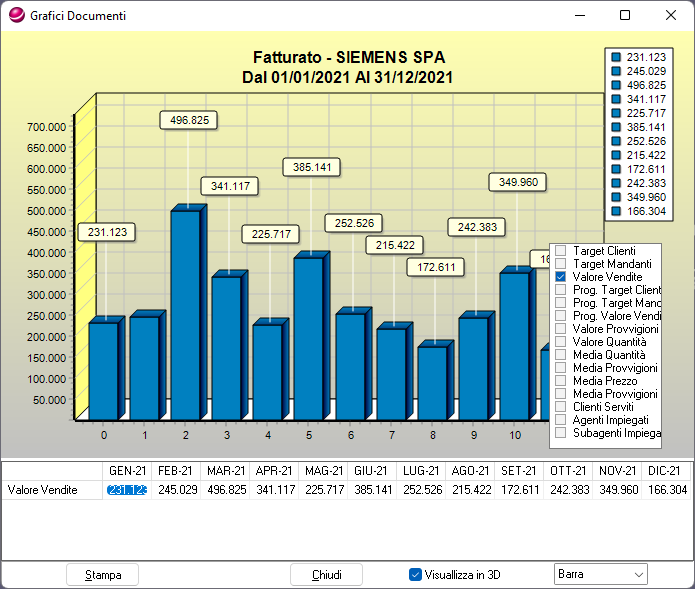Viewport: 695px width, 589px height.
Task: Select the highlighted GEN-21 value cell
Action: tap(127, 490)
